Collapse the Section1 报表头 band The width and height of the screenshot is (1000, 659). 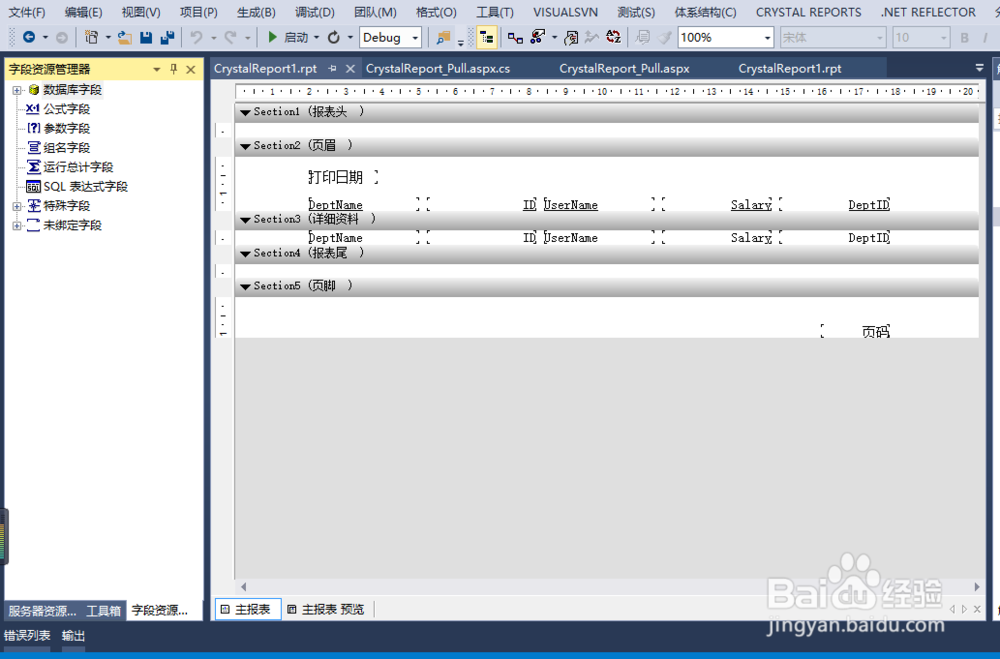click(246, 111)
